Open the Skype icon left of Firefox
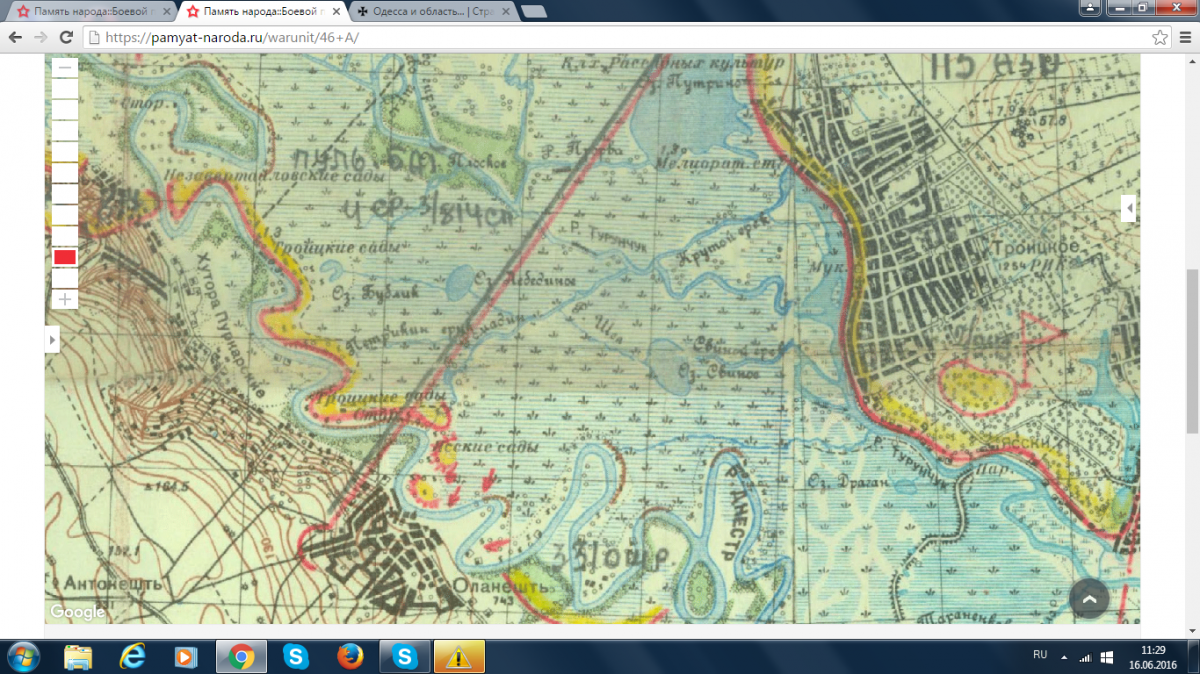Image resolution: width=1200 pixels, height=674 pixels. [x=295, y=656]
